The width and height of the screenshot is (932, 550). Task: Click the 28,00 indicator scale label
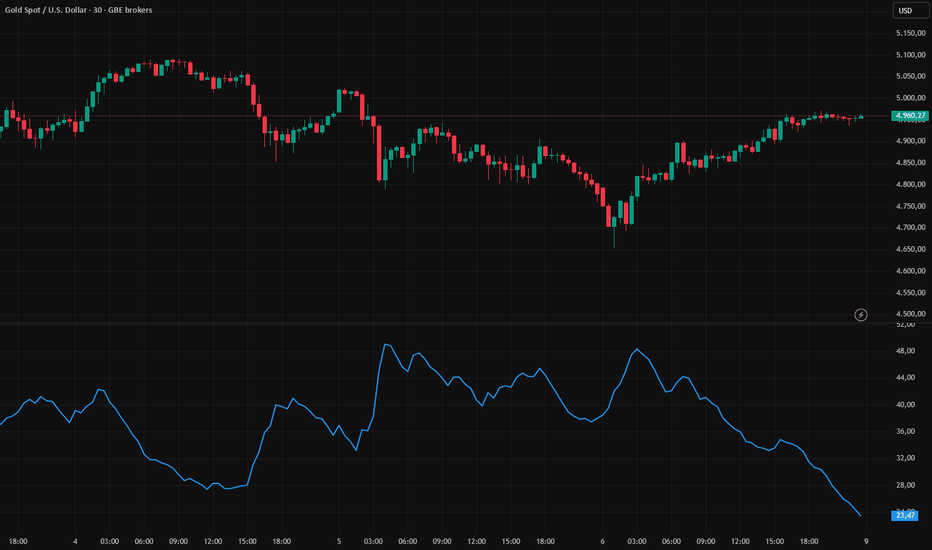coord(905,485)
